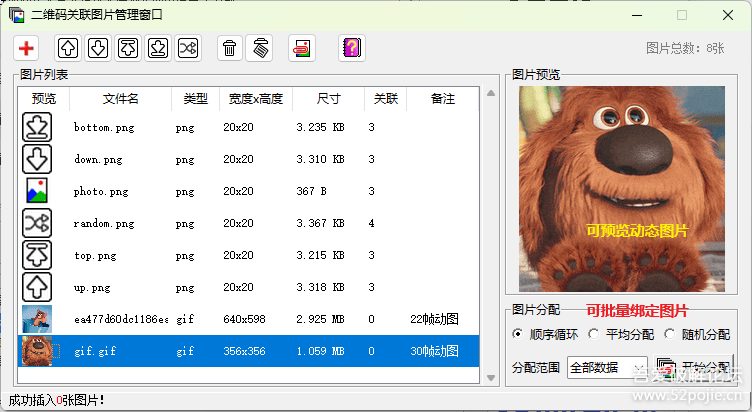
Task: Click the trash can delete icon
Action: coord(230,47)
